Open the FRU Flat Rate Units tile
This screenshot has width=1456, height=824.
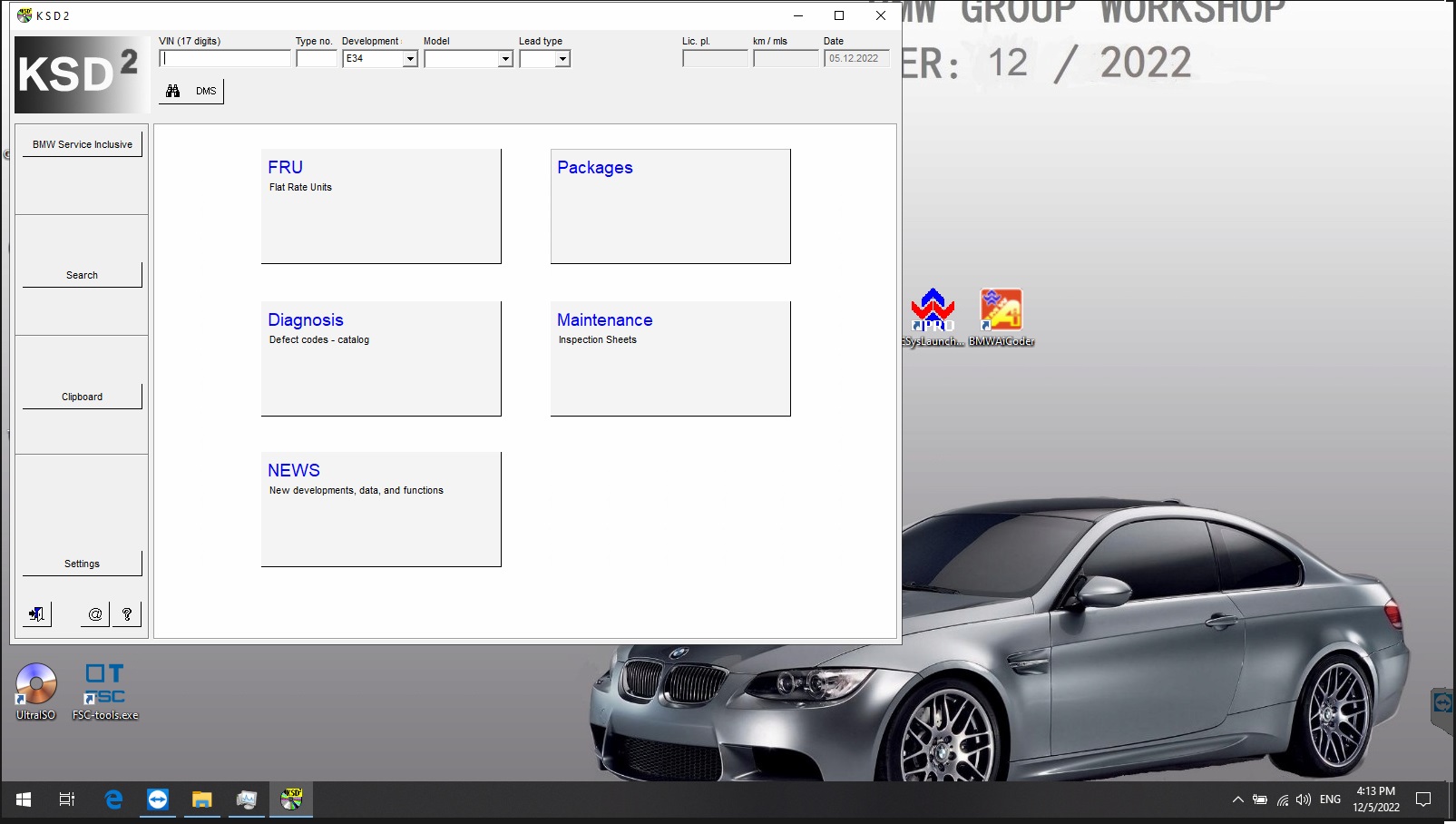coord(381,206)
